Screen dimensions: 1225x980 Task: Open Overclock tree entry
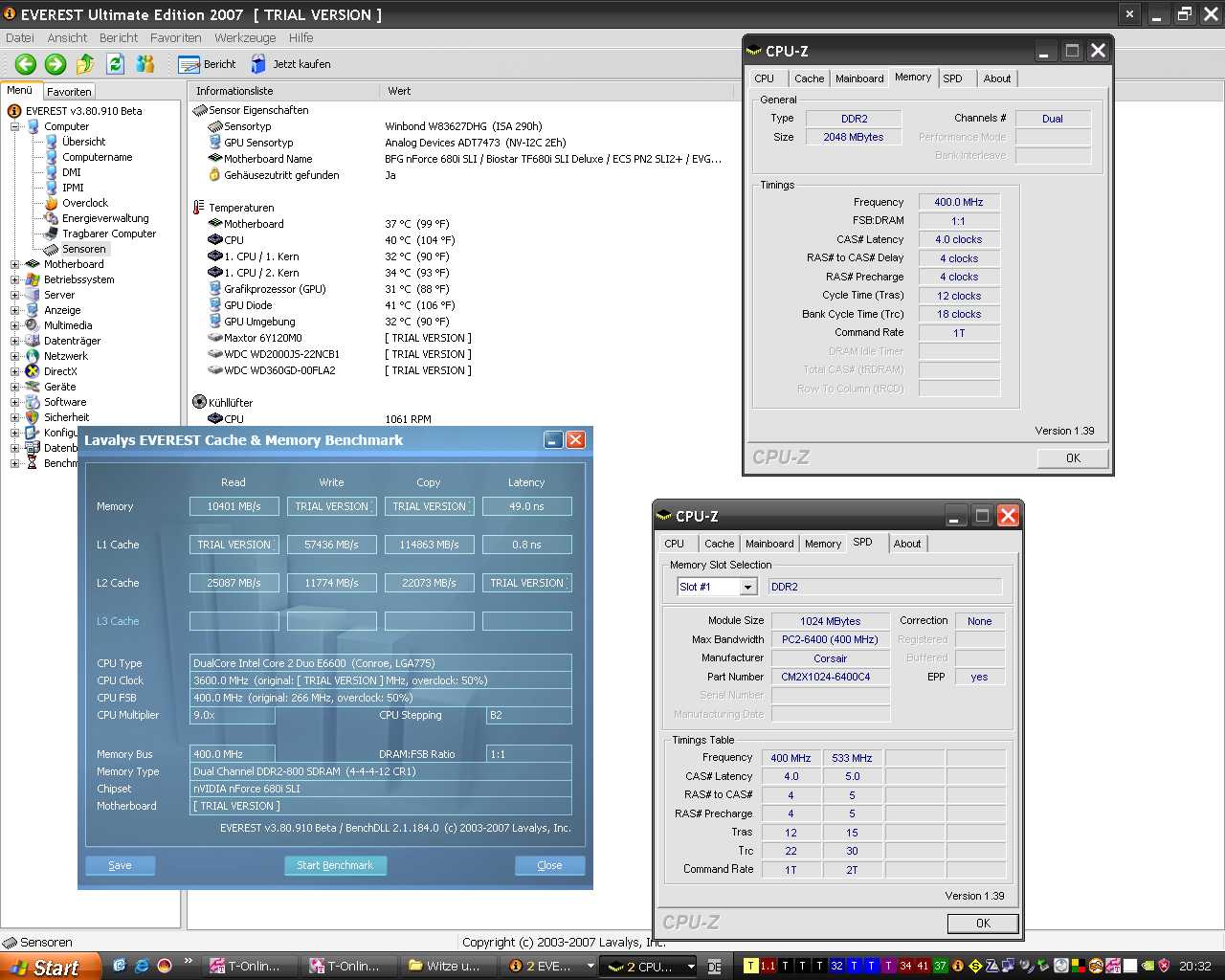(x=85, y=203)
